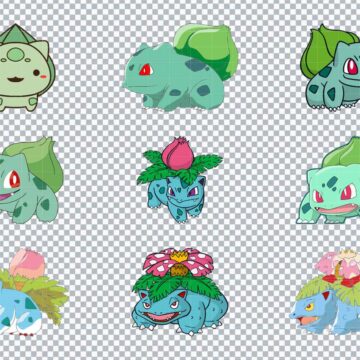The image size is (360, 360).
Task: Select the Venusaur with the yellow eye
Action: 325,292
